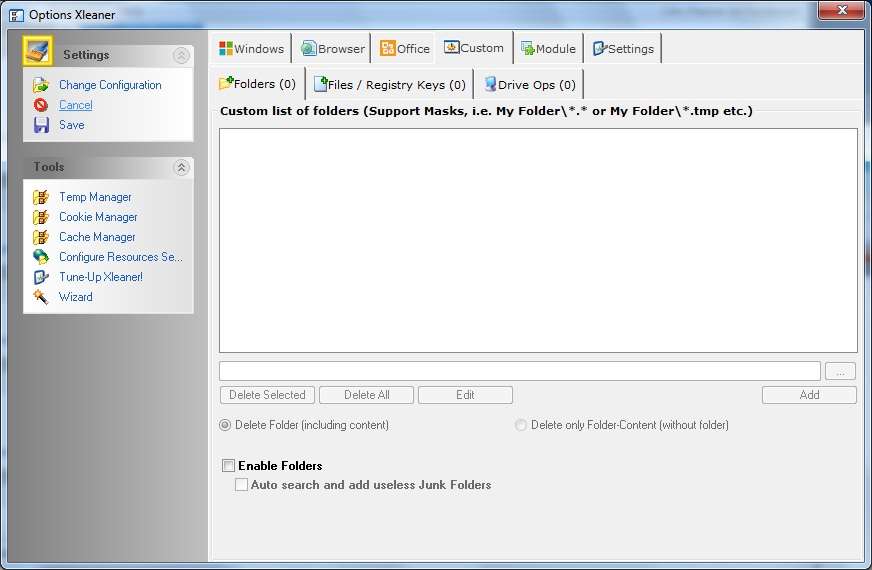Open the Browser tab
Viewport: 872px width, 570px height.
[x=333, y=48]
